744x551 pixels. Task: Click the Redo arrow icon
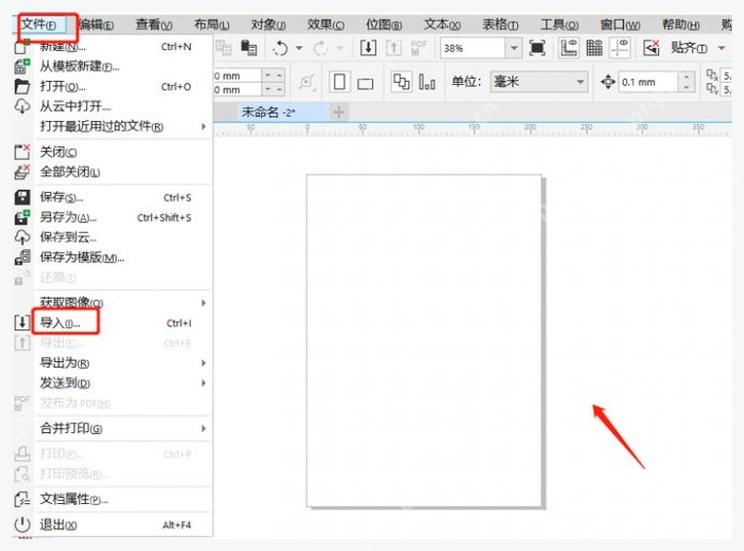321,48
